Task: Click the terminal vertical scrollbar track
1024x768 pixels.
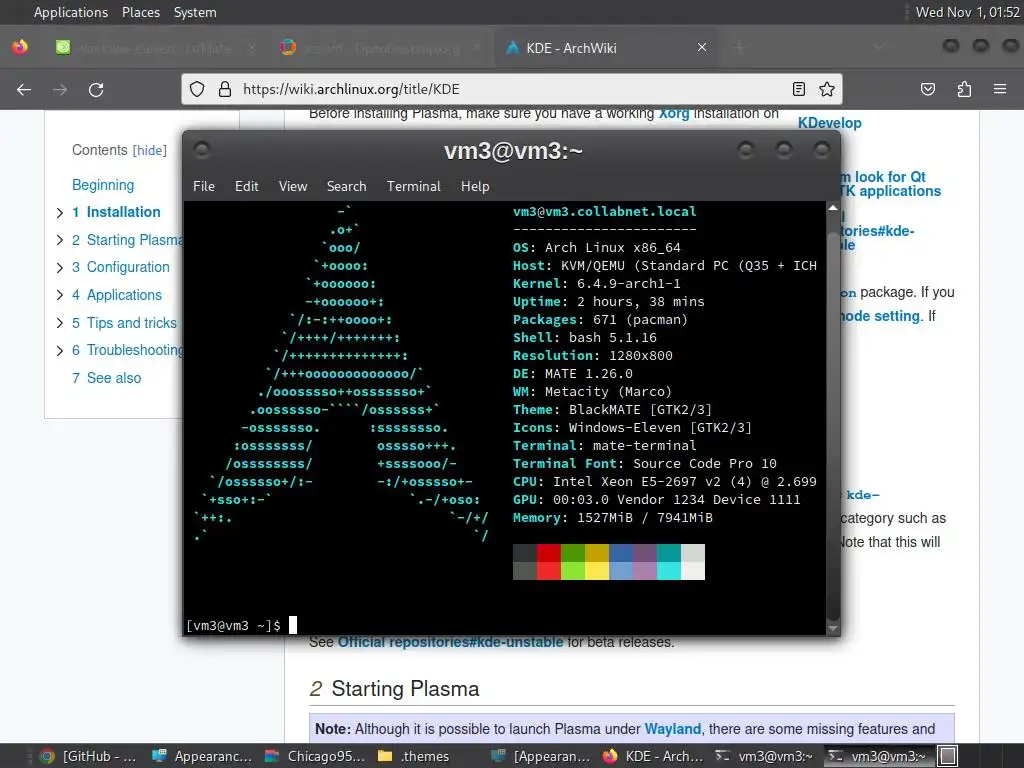Action: pos(833,418)
